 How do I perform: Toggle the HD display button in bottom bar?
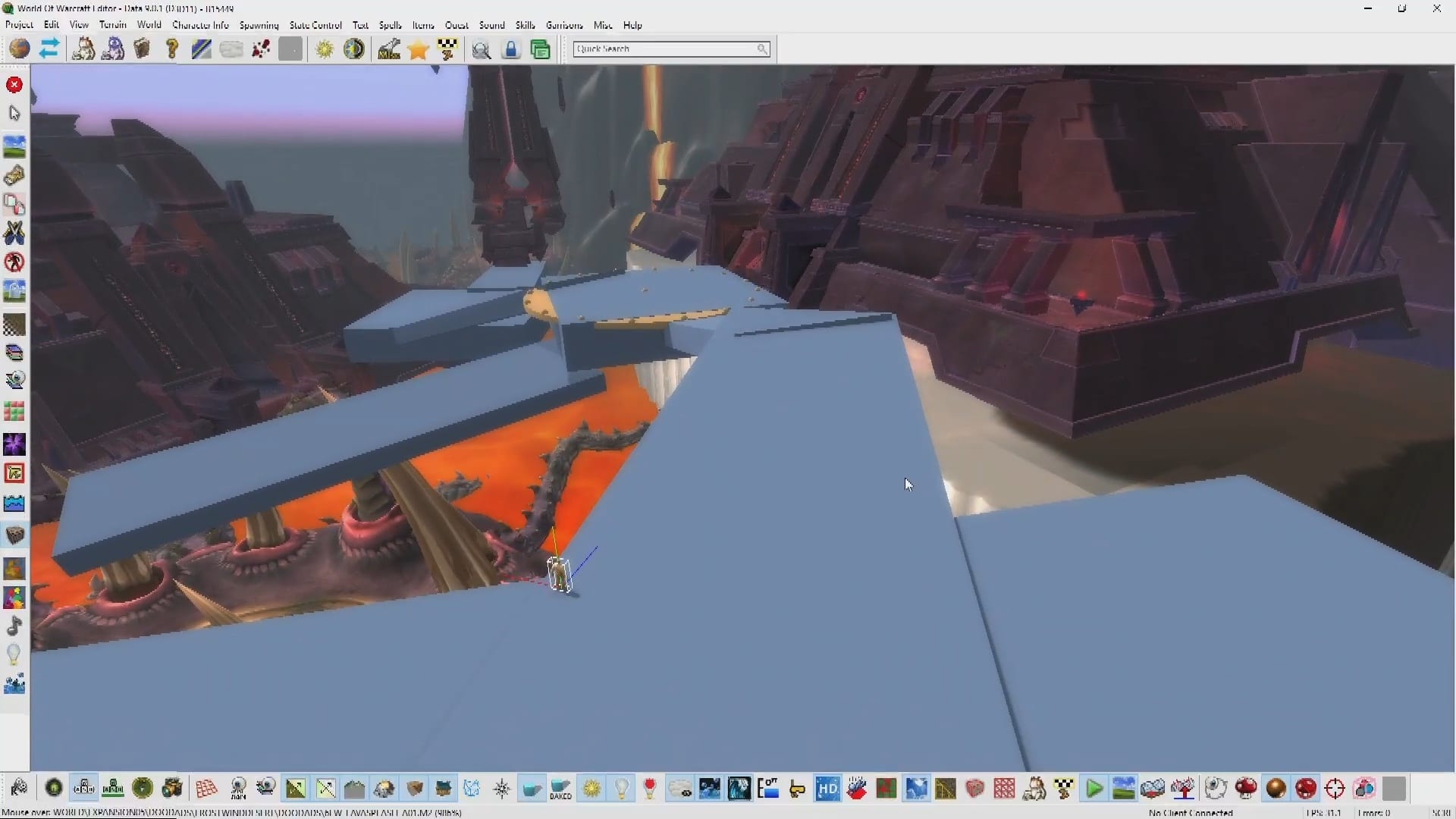pyautogui.click(x=827, y=789)
